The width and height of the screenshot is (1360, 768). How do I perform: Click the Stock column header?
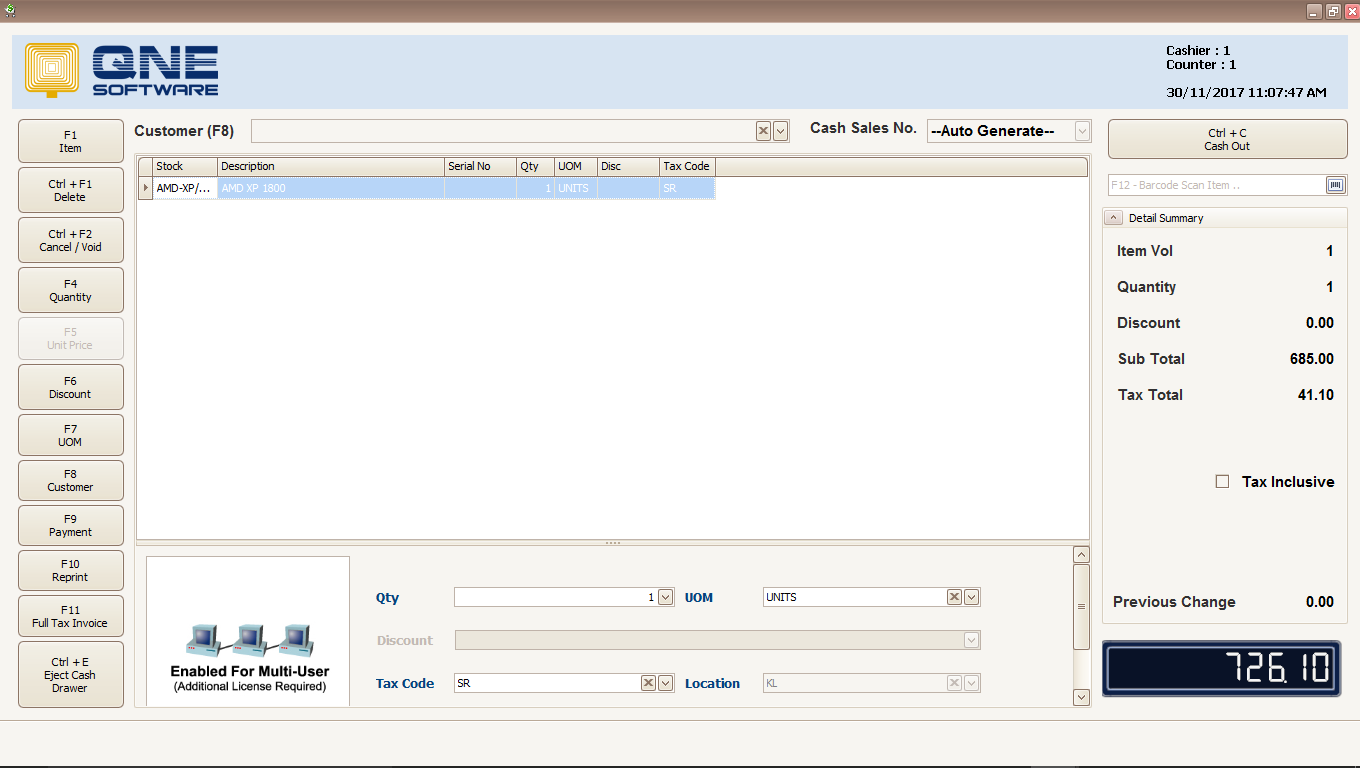pyautogui.click(x=185, y=166)
